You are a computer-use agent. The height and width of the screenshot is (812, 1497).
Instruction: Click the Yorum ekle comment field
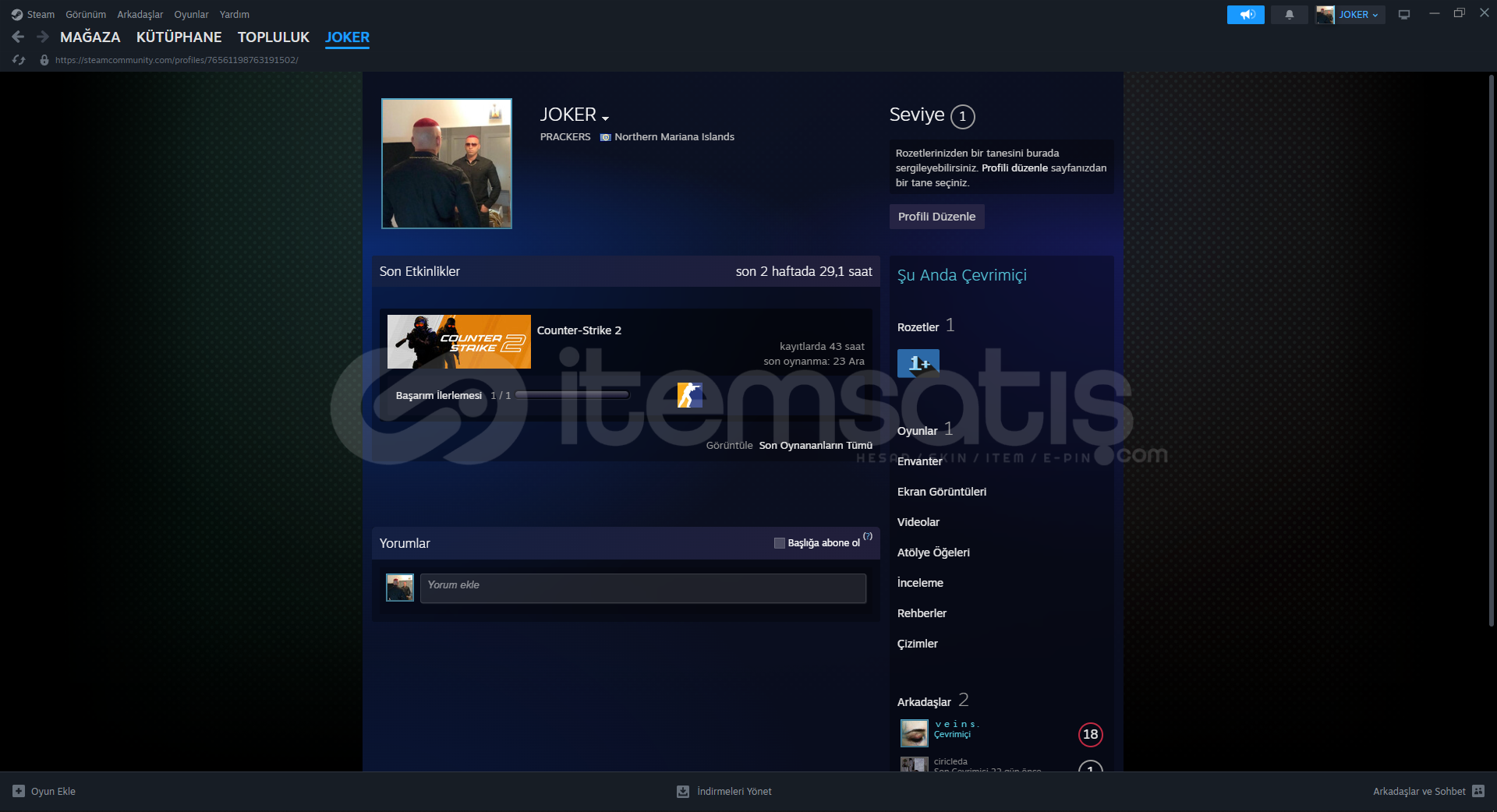coord(642,588)
